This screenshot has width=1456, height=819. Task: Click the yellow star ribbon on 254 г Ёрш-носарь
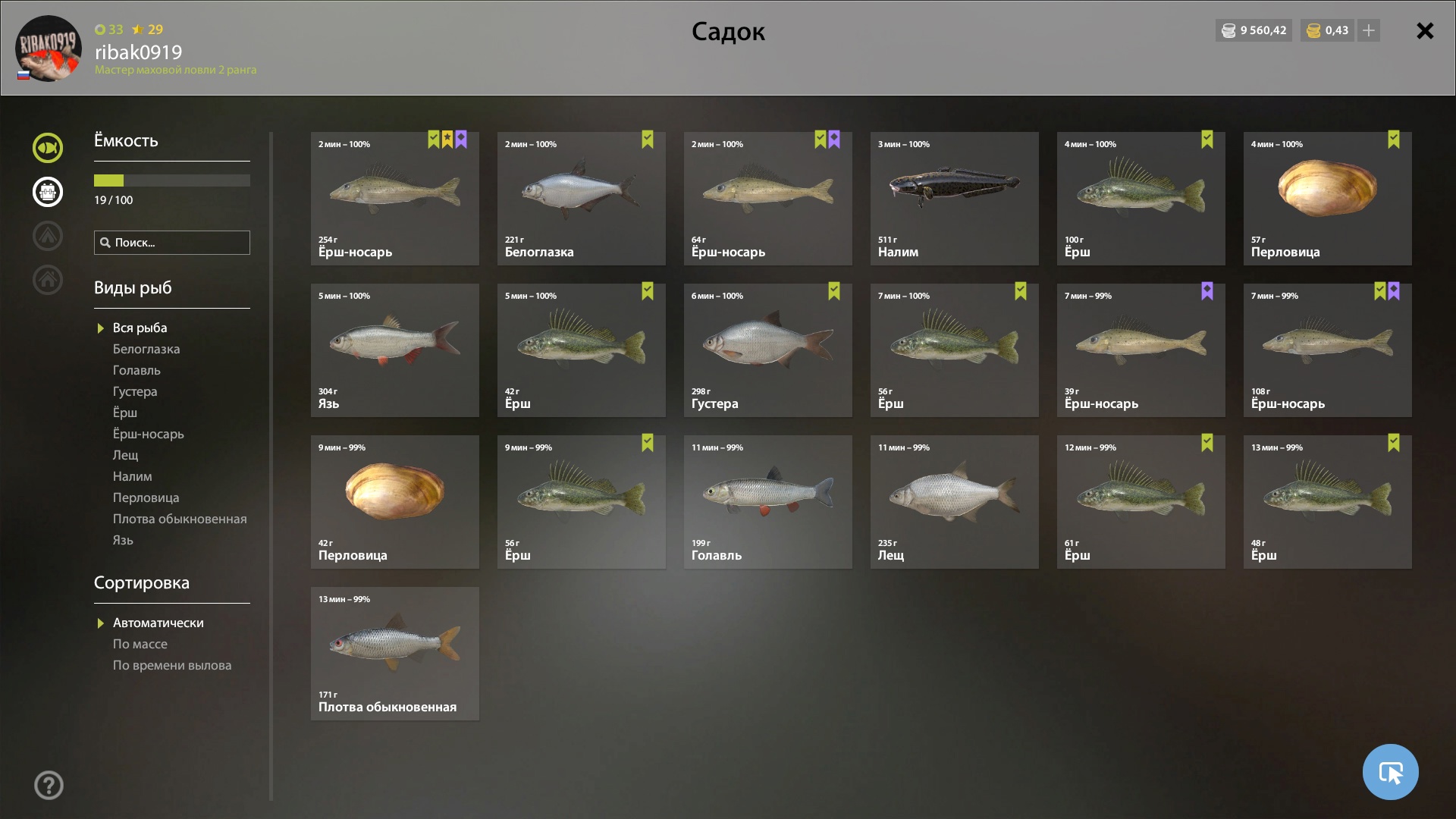tap(447, 140)
